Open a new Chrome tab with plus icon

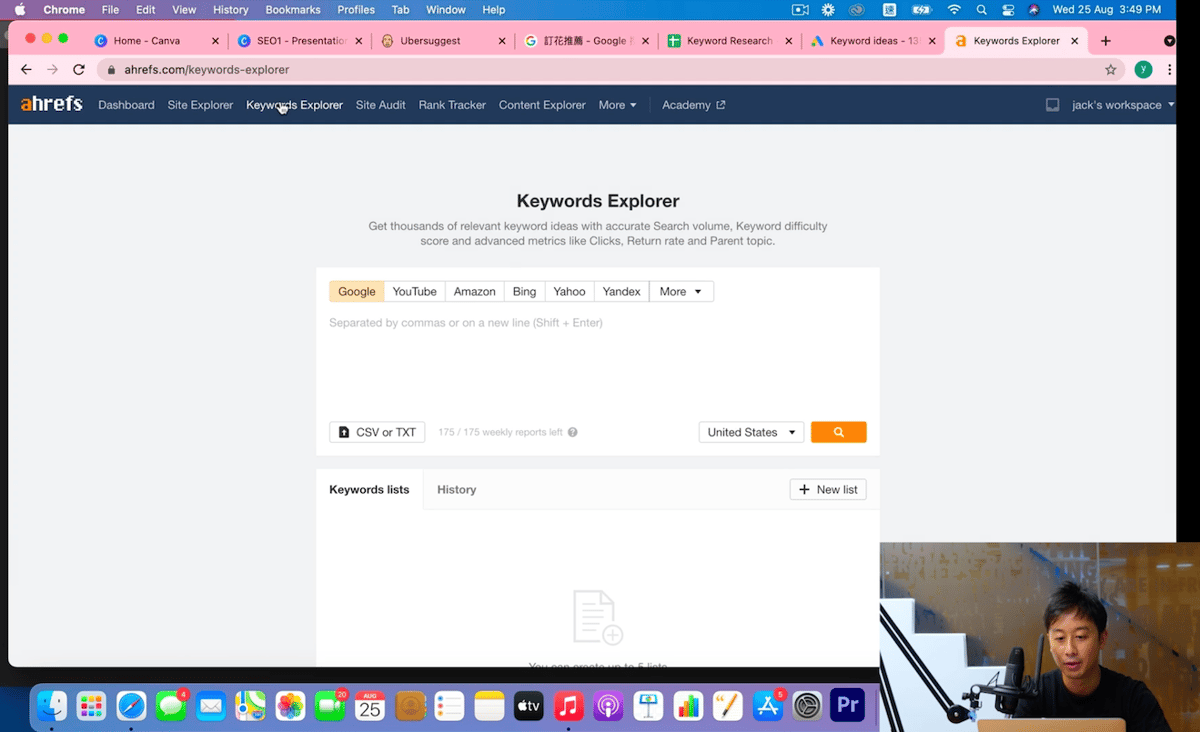point(1105,41)
